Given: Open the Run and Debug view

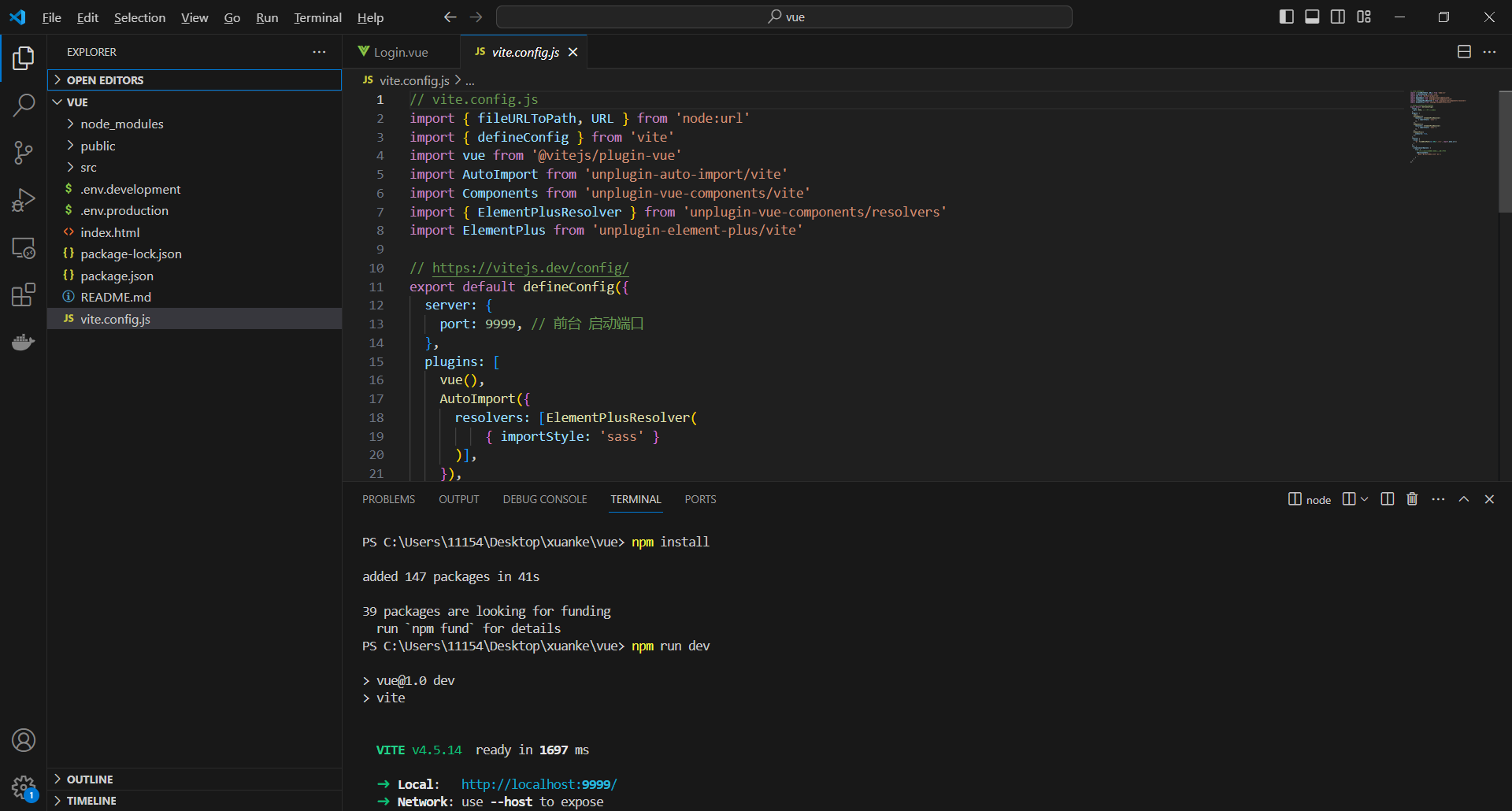Looking at the screenshot, I should 24,200.
